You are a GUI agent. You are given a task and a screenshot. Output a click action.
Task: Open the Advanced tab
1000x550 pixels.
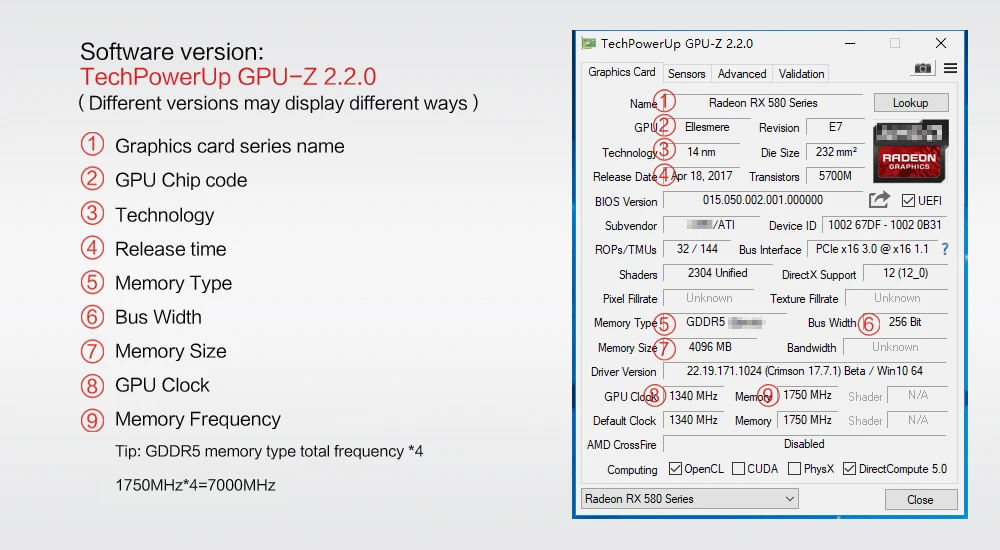click(x=742, y=73)
